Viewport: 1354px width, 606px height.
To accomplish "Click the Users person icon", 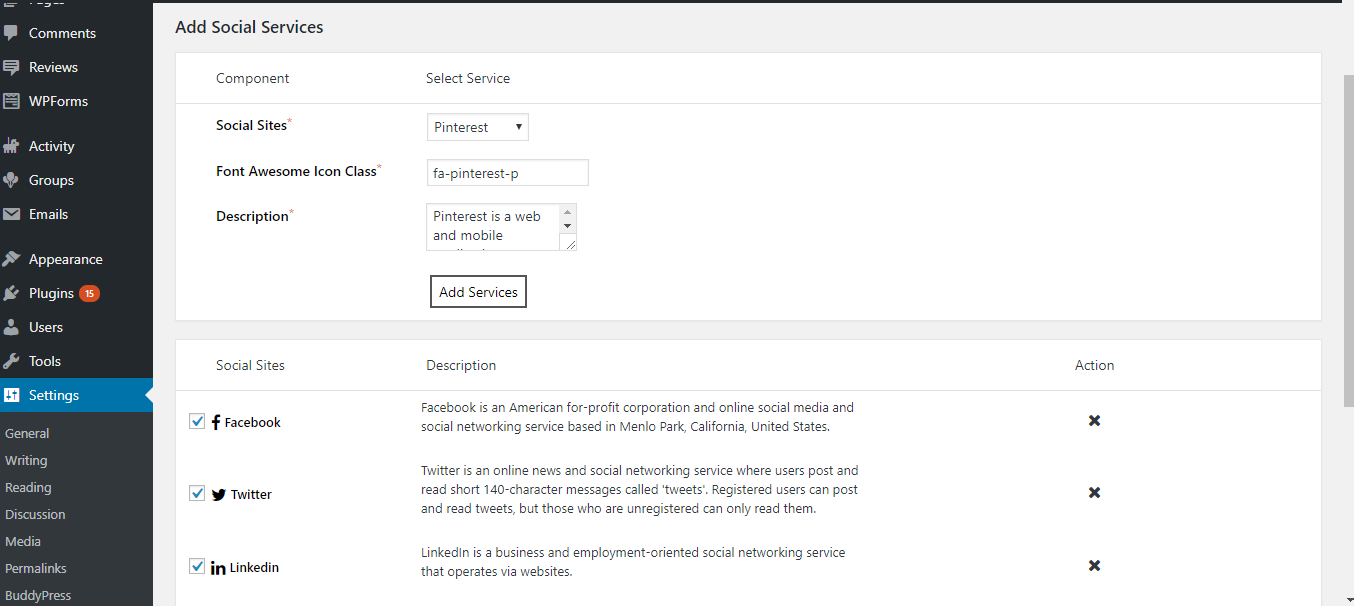I will tap(12, 327).
